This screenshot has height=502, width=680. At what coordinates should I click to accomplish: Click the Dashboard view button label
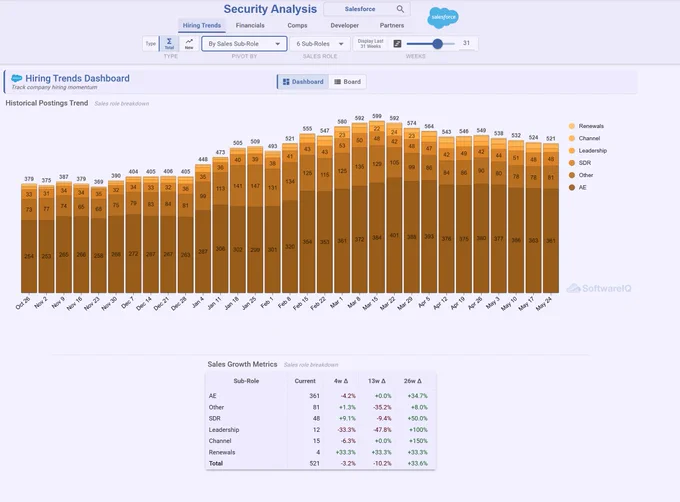(x=307, y=81)
